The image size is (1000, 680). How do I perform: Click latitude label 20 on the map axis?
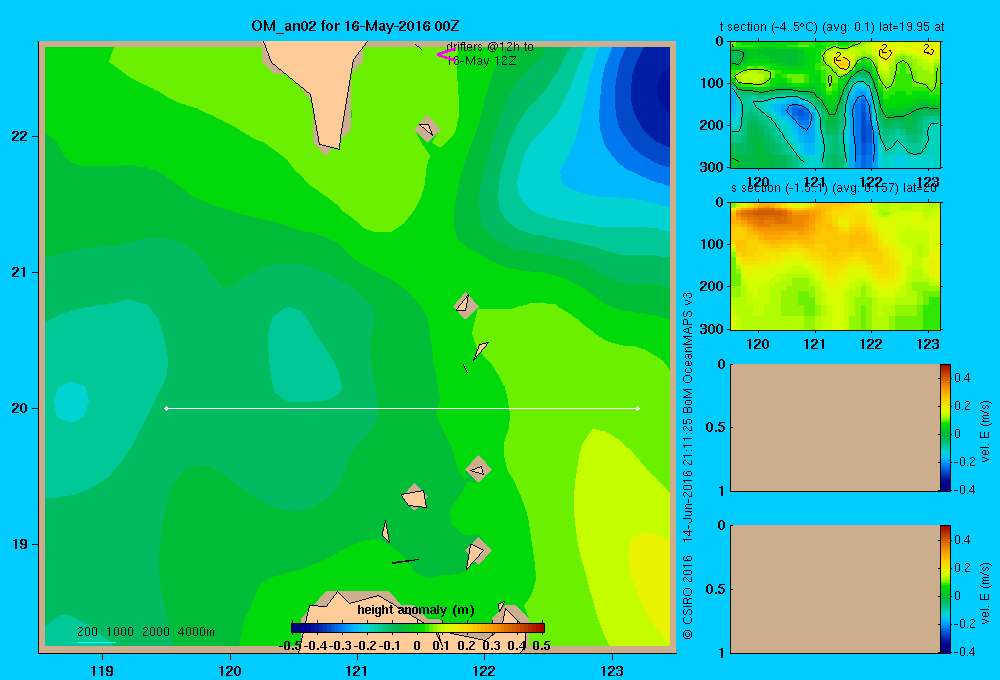[x=19, y=408]
